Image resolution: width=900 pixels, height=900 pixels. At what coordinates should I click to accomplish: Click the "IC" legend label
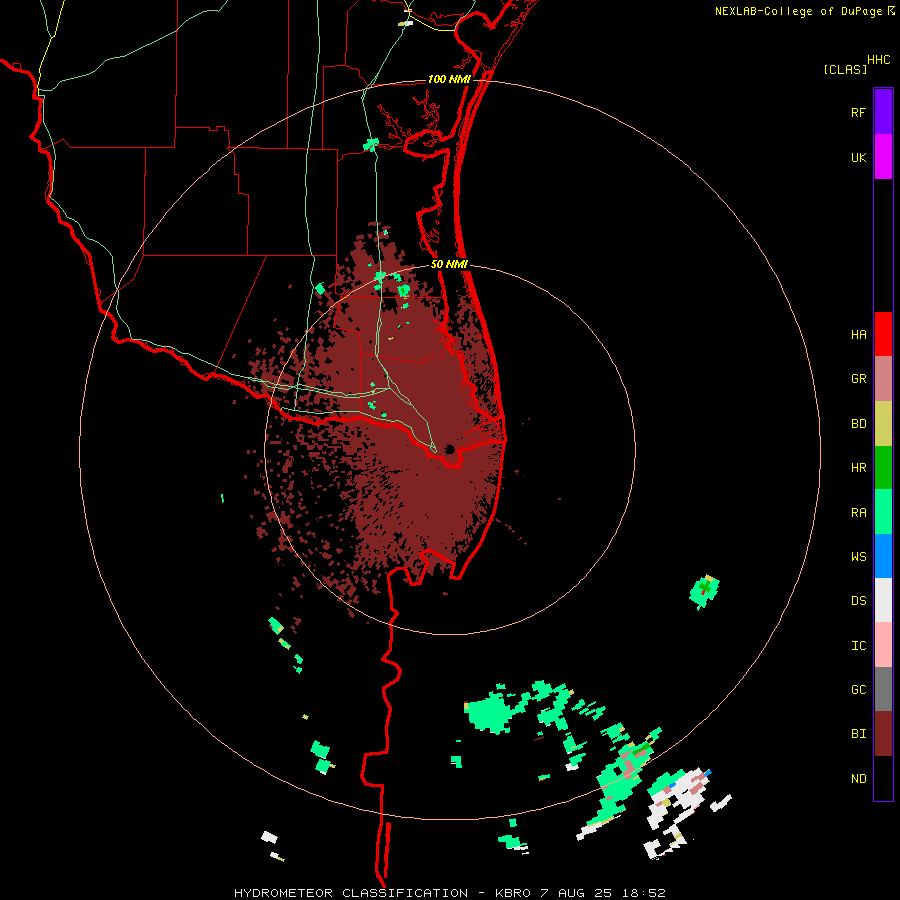click(x=858, y=646)
